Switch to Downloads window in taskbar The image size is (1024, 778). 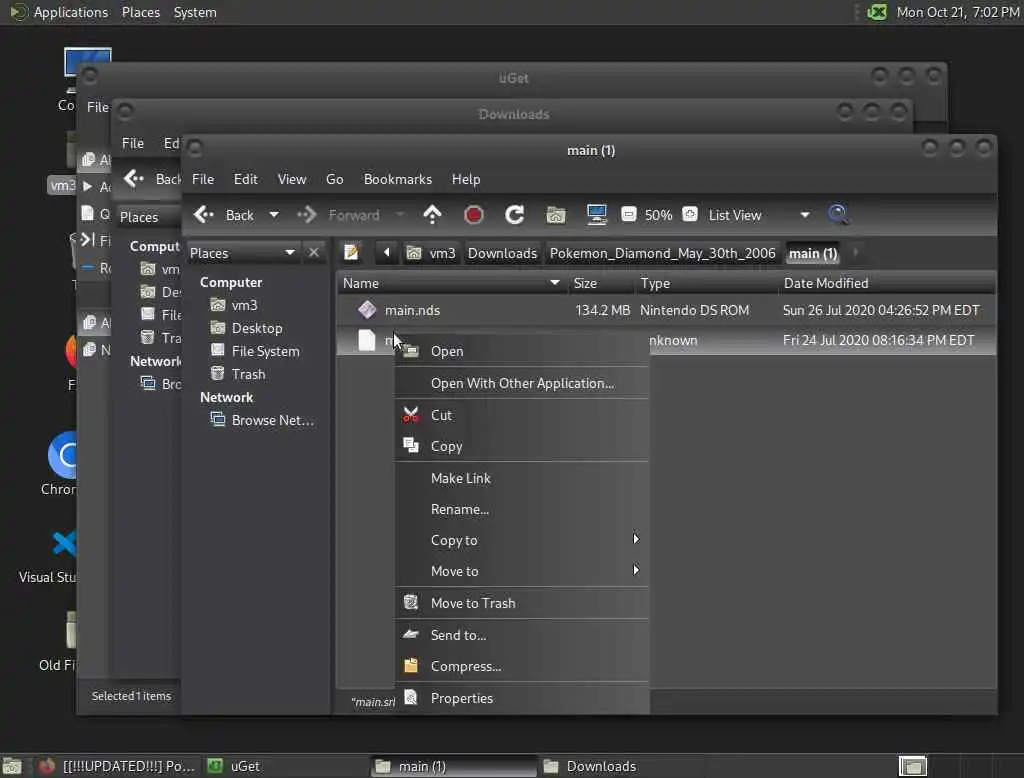tap(623, 766)
